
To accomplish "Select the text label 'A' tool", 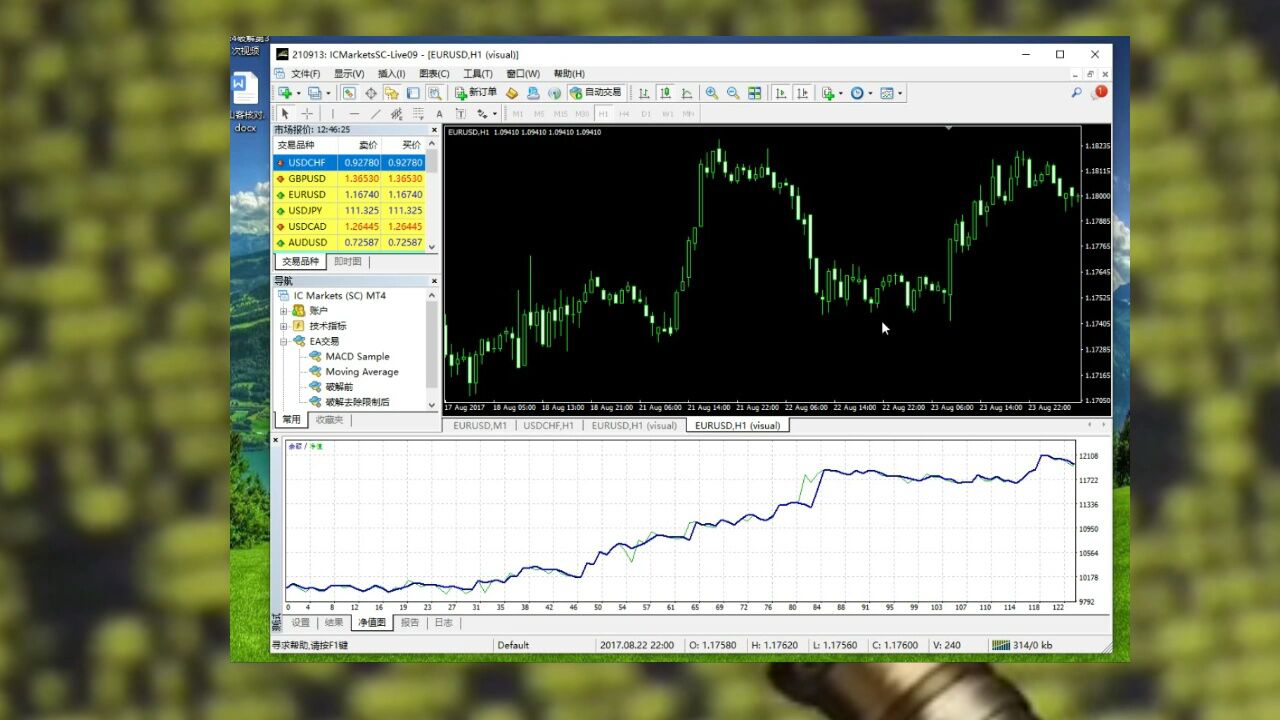I will pyautogui.click(x=439, y=114).
